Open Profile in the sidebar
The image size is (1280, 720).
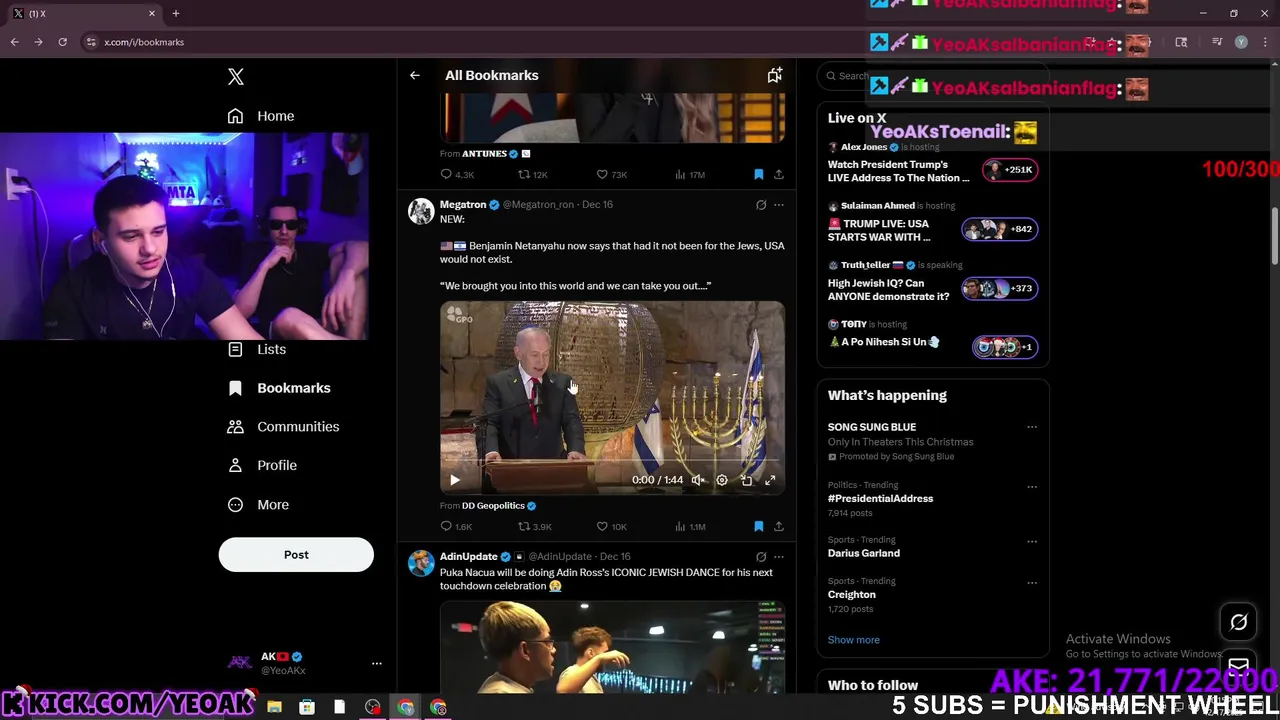pos(263,465)
